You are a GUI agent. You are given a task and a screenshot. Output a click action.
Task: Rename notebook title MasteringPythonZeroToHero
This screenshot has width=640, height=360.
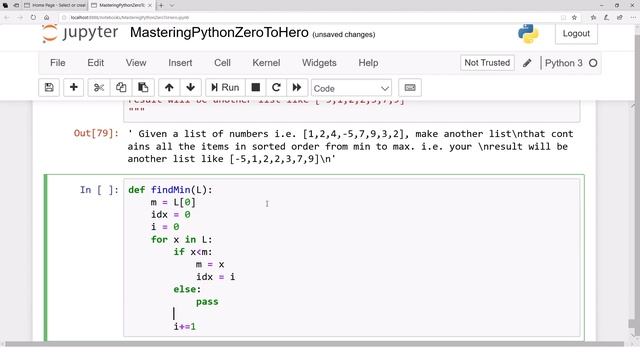[219, 33]
